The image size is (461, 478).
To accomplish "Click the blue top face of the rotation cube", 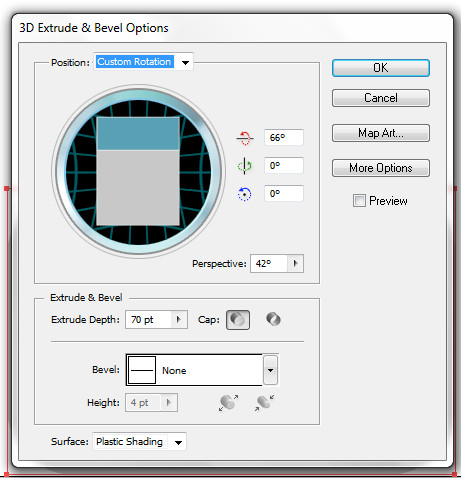I will tap(138, 133).
